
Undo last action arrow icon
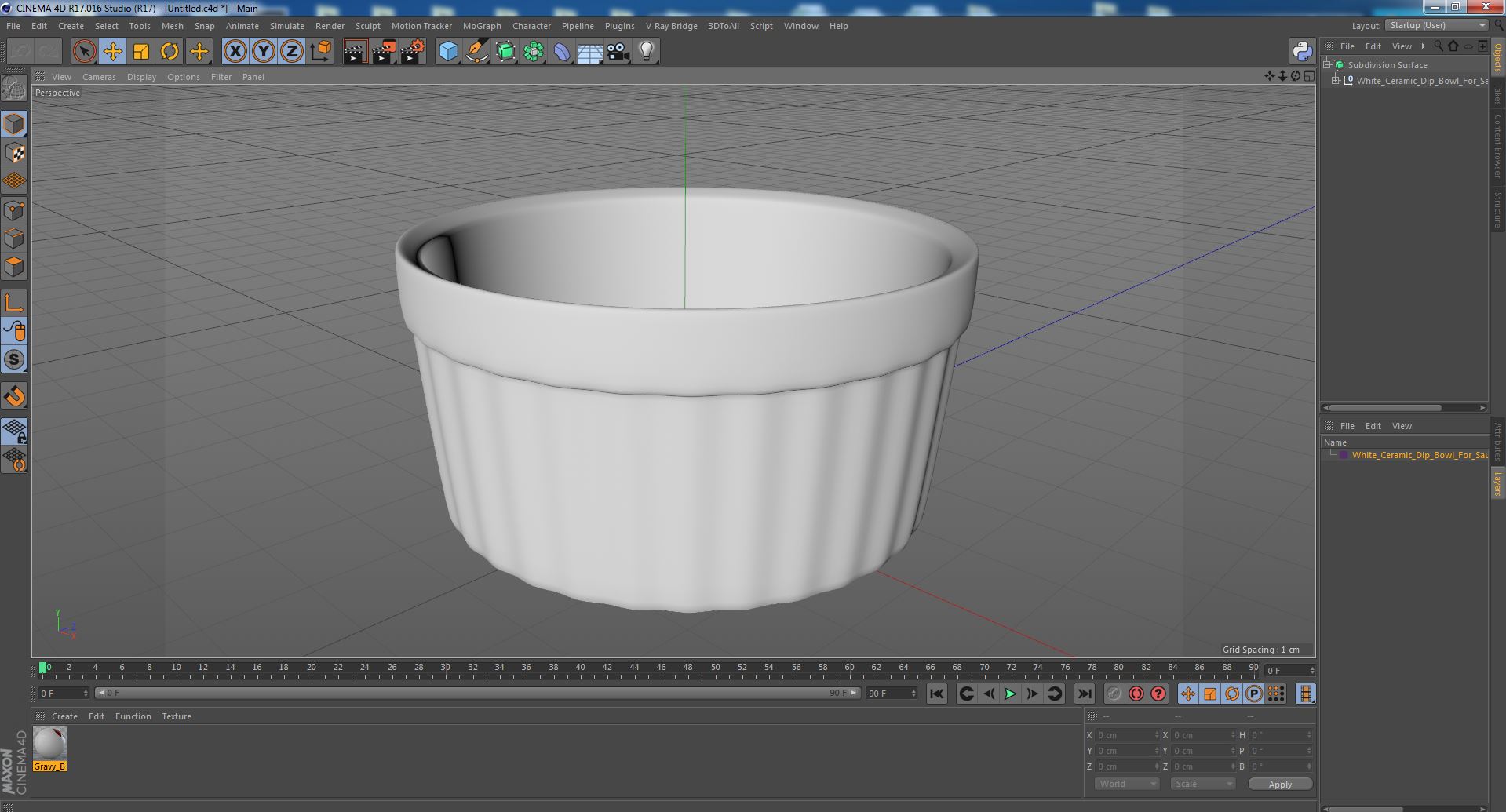point(20,52)
